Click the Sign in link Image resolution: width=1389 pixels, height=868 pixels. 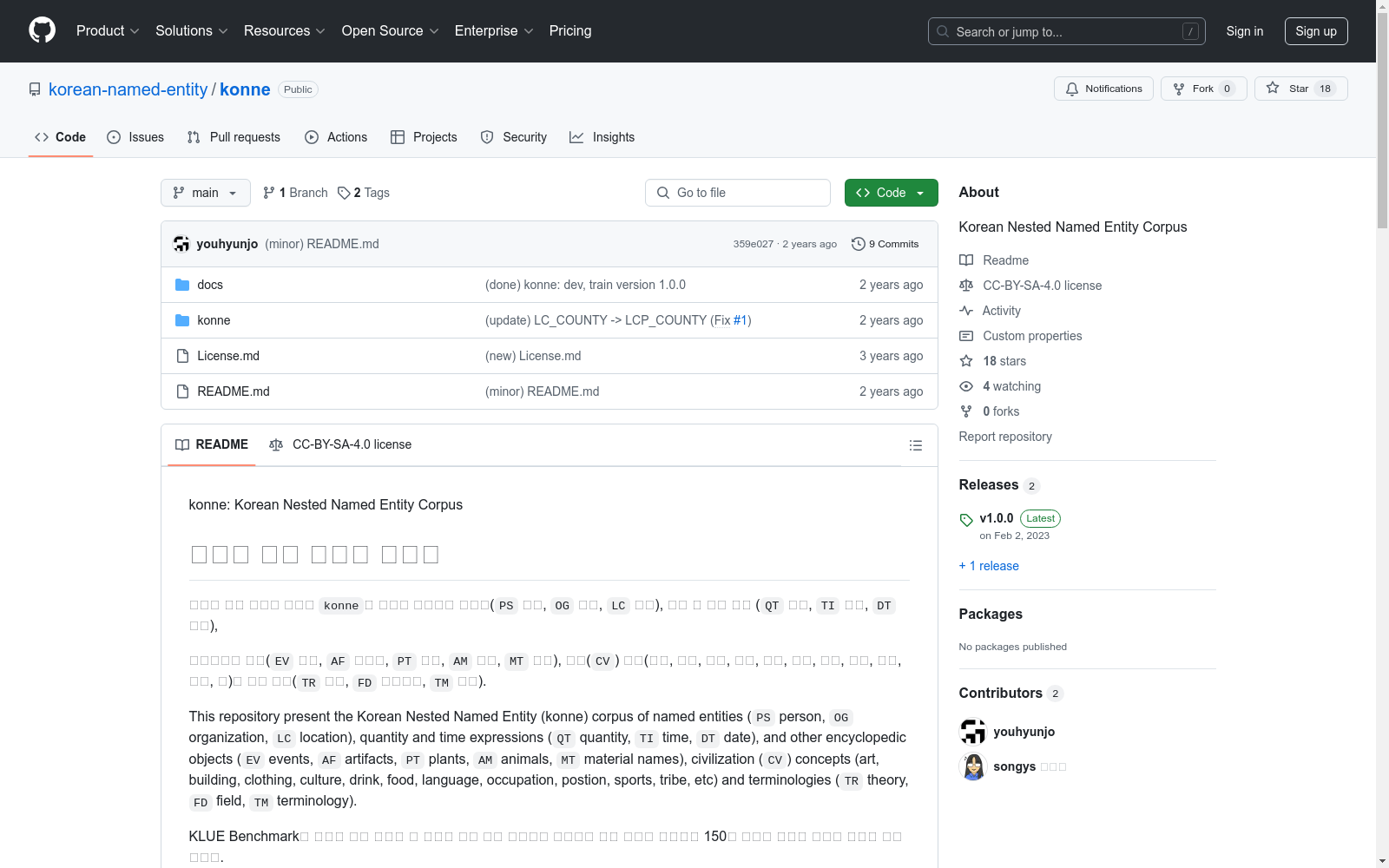click(1245, 31)
